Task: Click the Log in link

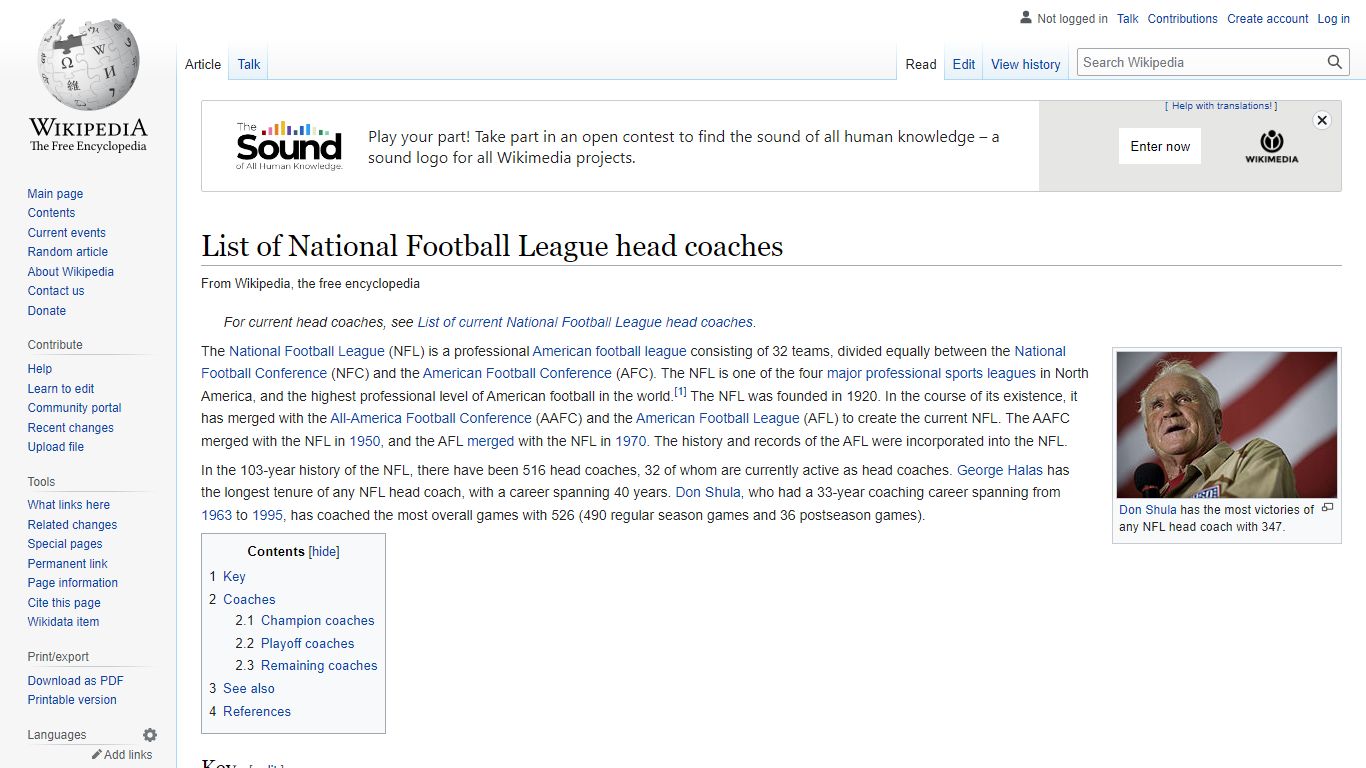Action: point(1333,19)
